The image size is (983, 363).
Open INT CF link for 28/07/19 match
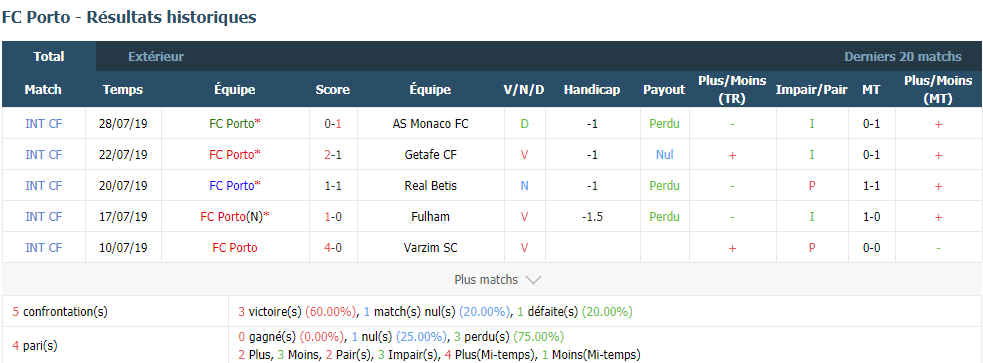tap(44, 124)
